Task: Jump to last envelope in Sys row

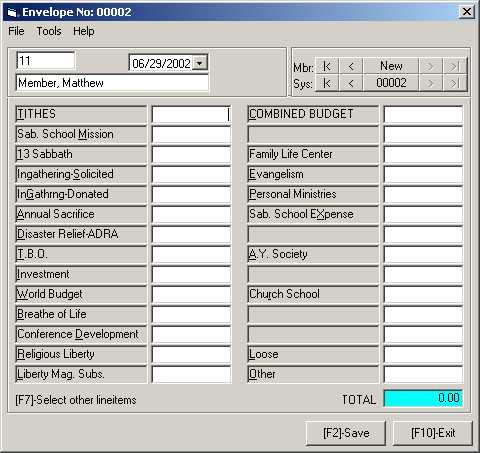Action: [455, 83]
